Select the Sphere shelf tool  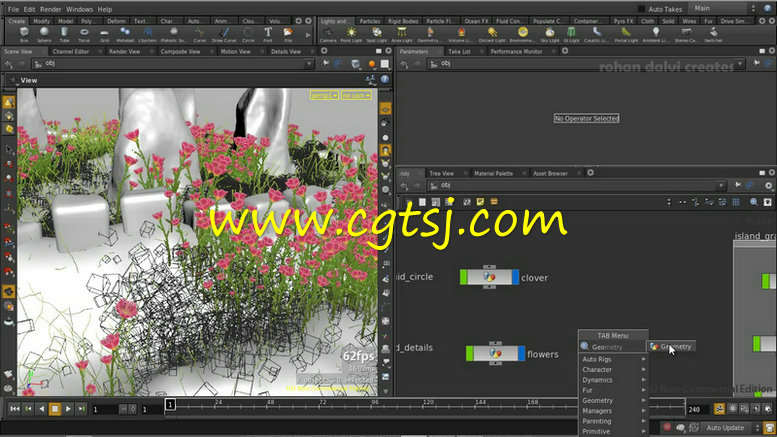tap(44, 34)
